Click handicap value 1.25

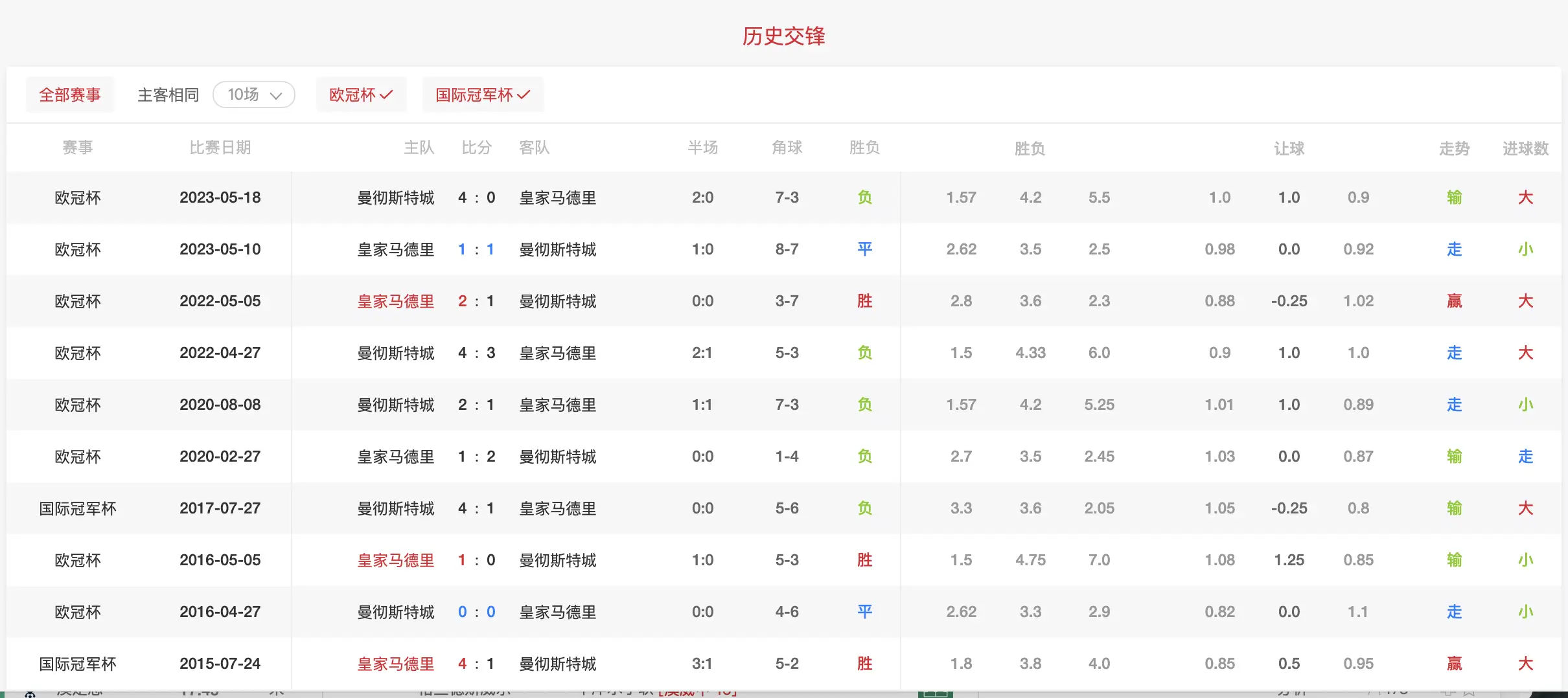click(1289, 560)
